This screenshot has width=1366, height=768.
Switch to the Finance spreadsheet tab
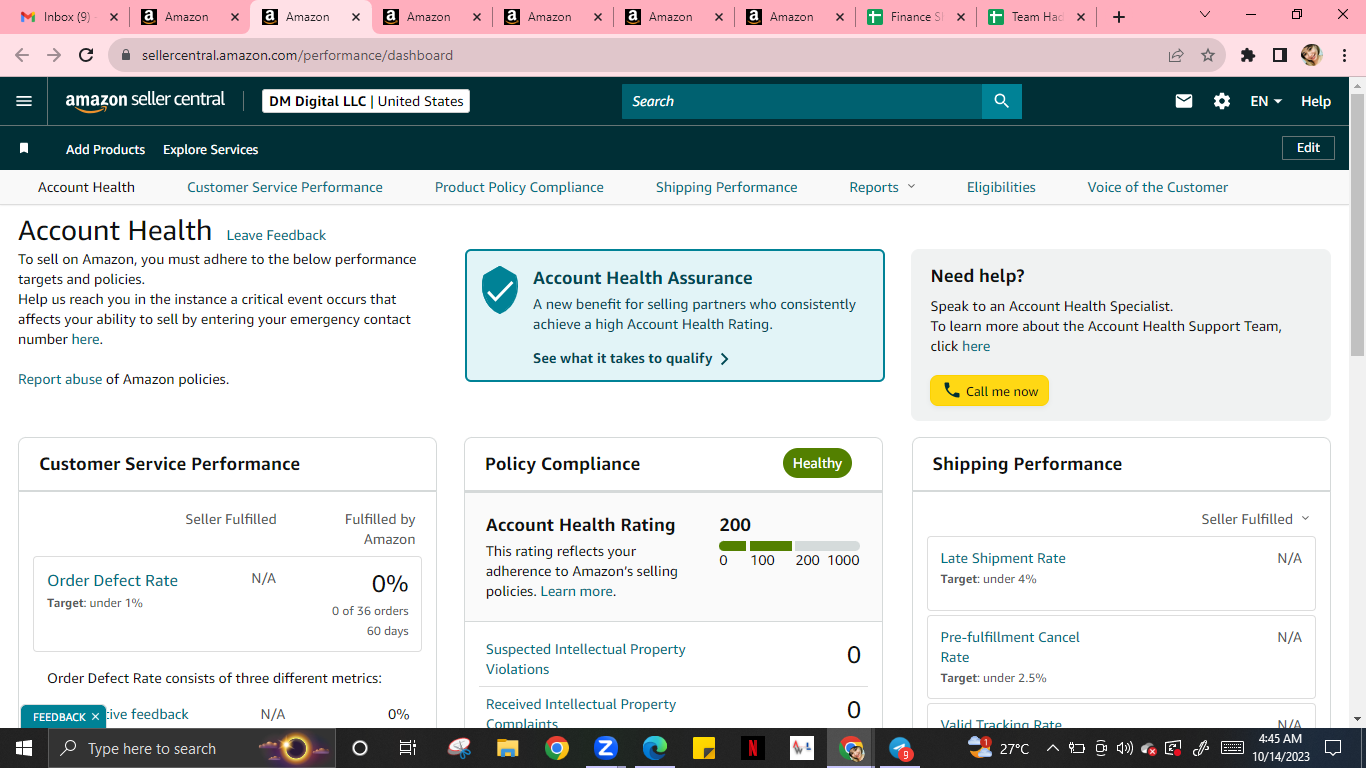(x=916, y=17)
